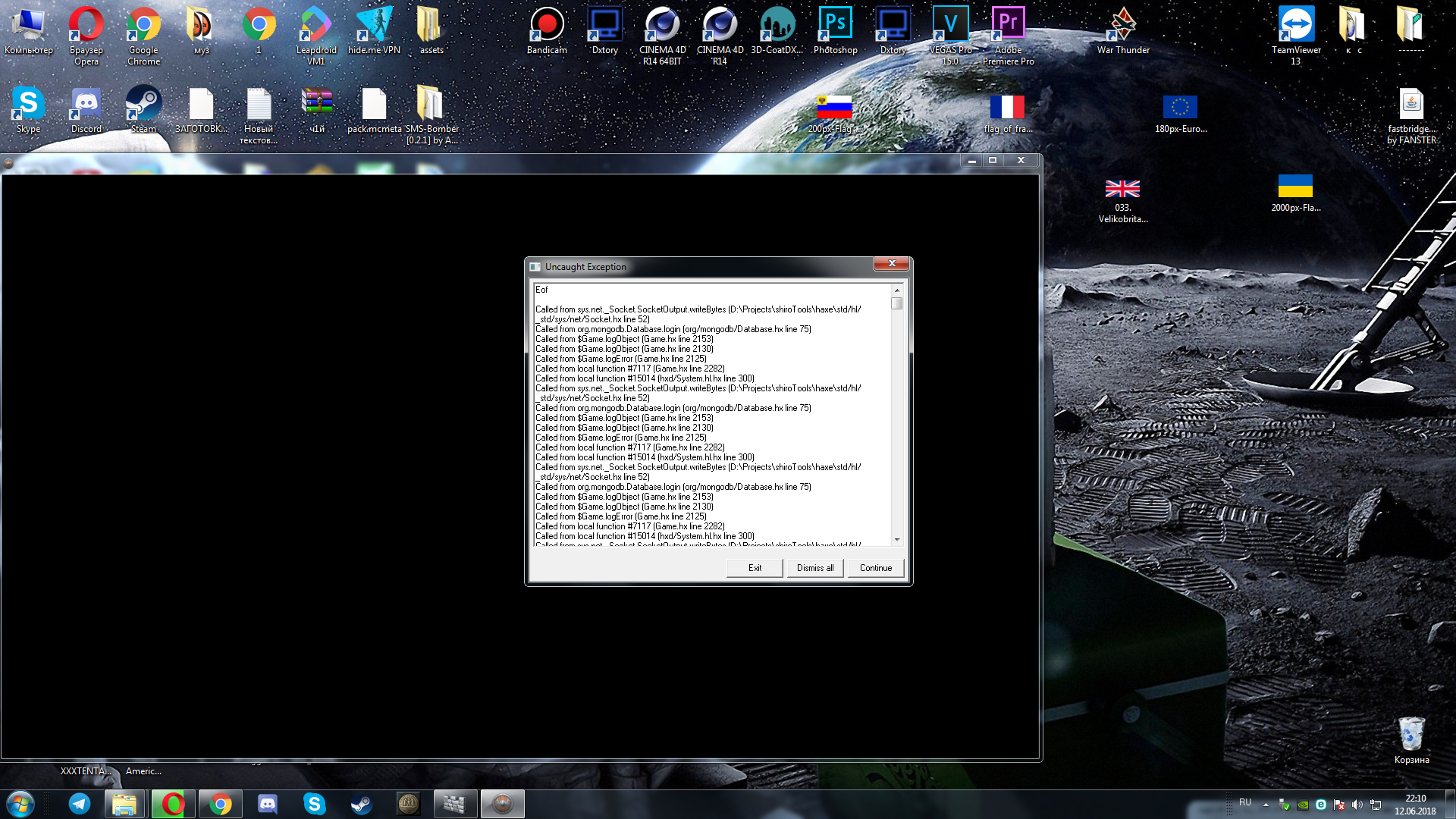Open Discord from the taskbar

pyautogui.click(x=268, y=804)
